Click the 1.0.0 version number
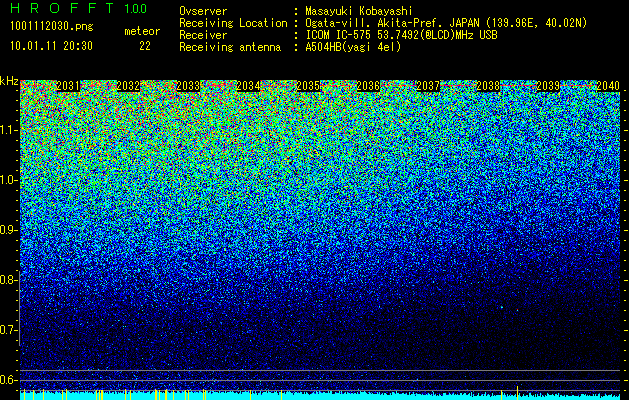The height and width of the screenshot is (400, 629). [x=136, y=8]
